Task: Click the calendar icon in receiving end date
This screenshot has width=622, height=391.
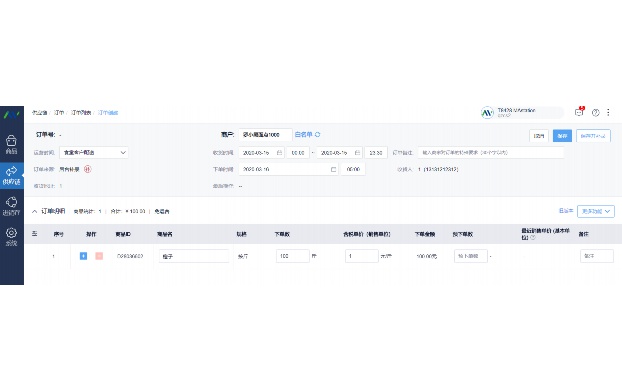Action: [x=357, y=153]
